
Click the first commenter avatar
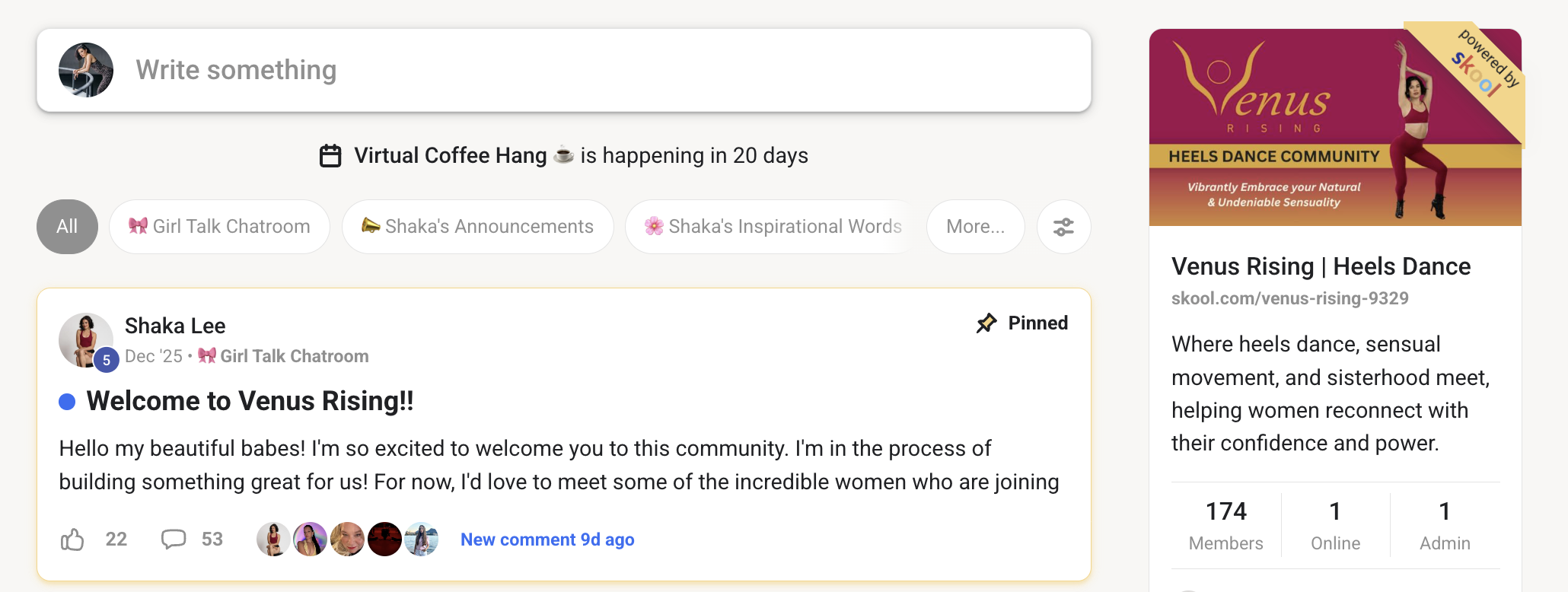click(273, 539)
